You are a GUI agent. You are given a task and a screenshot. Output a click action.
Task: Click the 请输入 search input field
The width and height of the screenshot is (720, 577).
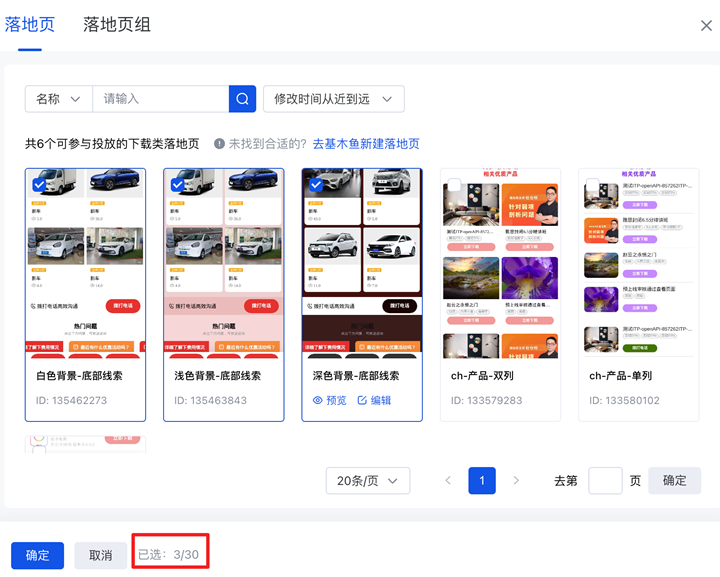coord(160,99)
